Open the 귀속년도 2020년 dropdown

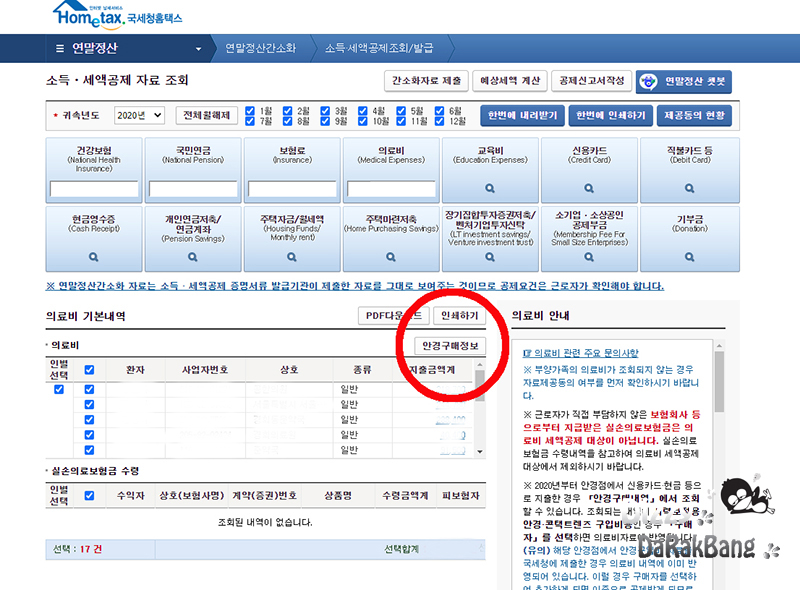pyautogui.click(x=139, y=115)
